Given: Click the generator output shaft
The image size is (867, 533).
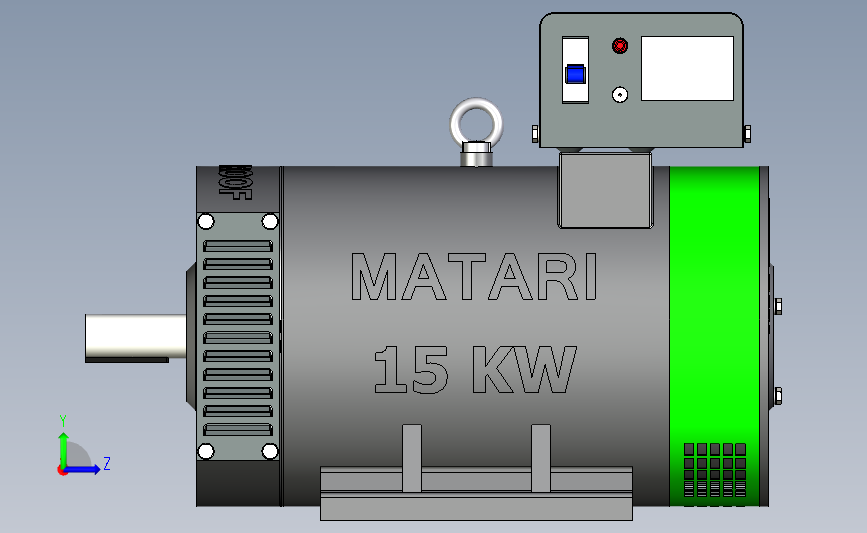Looking at the screenshot, I should click(135, 336).
